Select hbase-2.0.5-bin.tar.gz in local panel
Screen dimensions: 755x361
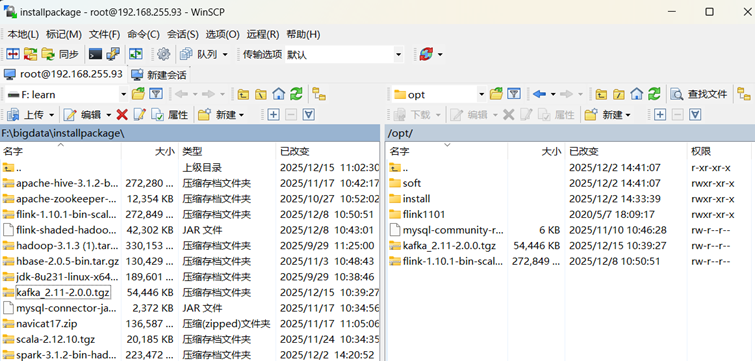click(x=67, y=261)
